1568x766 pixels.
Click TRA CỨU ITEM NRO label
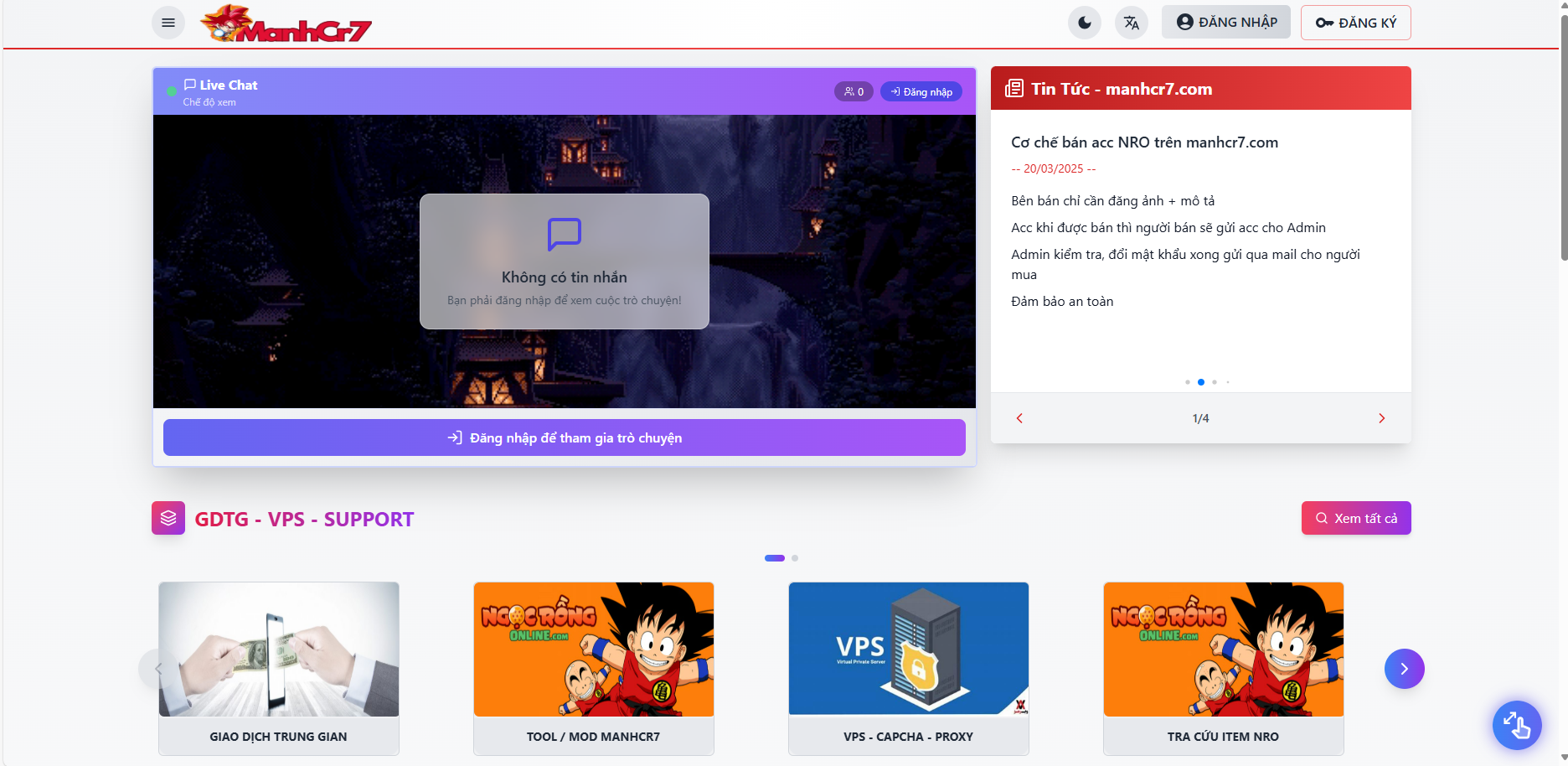(x=1223, y=737)
